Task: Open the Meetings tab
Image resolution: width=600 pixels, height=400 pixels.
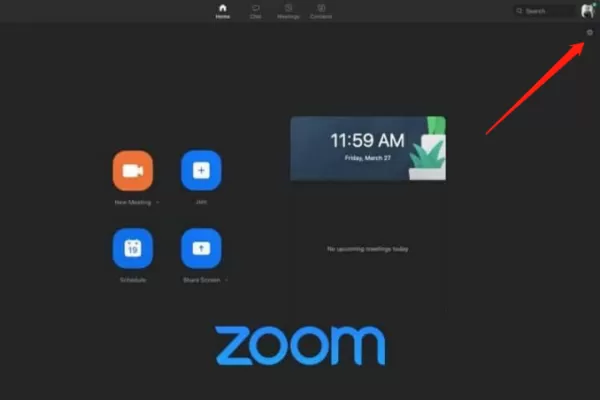Action: 288,11
